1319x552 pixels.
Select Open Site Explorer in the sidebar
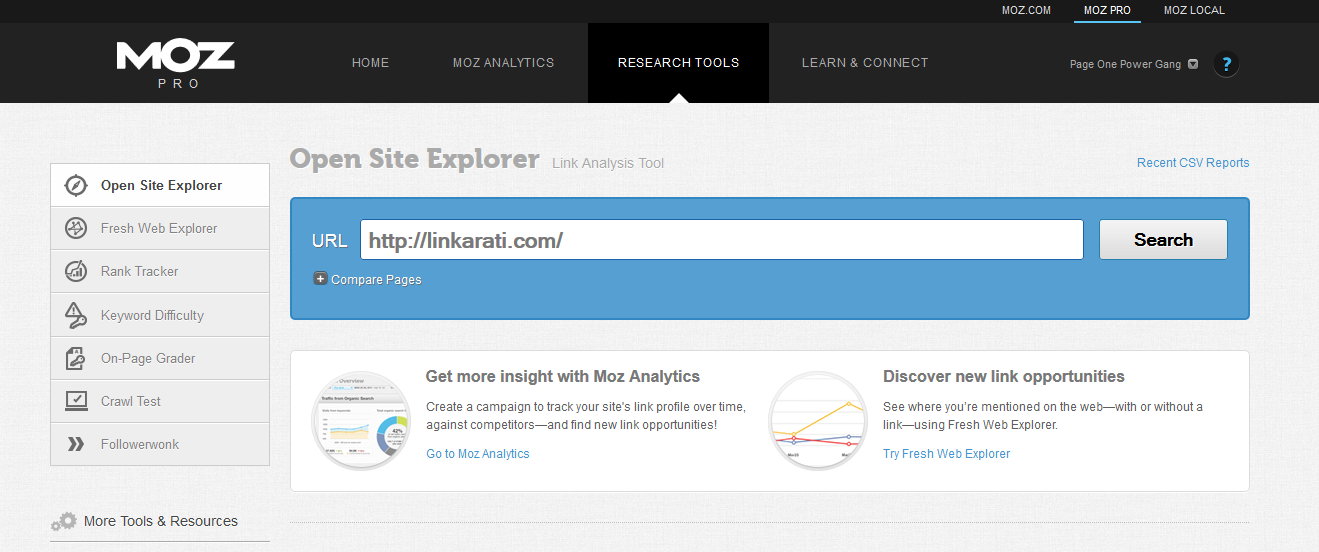(x=160, y=185)
